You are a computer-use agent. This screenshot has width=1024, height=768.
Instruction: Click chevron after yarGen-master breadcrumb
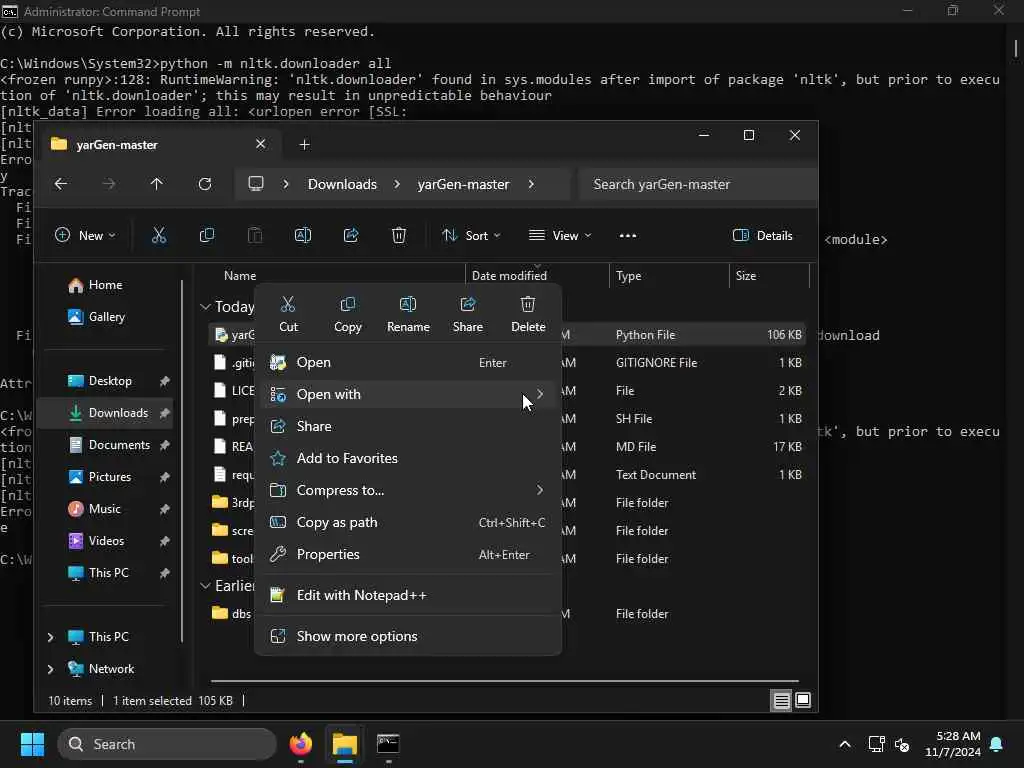[531, 184]
